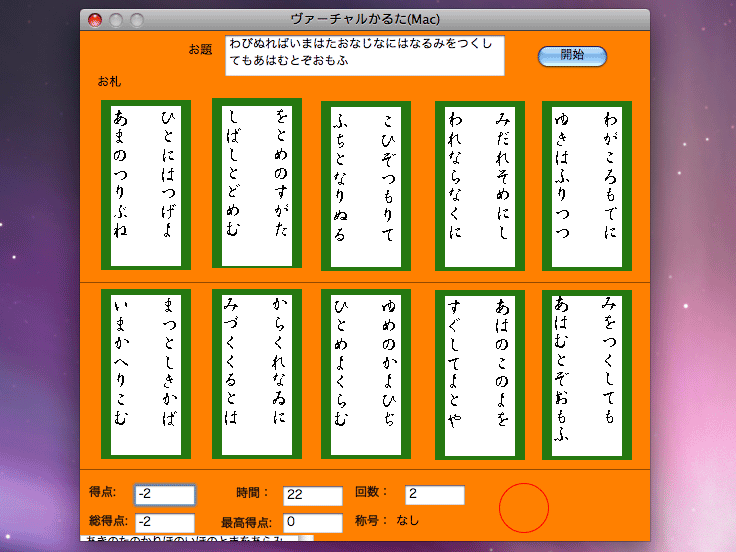Click the red circle result indicator
Viewport: 736px width, 552px height.
524,508
